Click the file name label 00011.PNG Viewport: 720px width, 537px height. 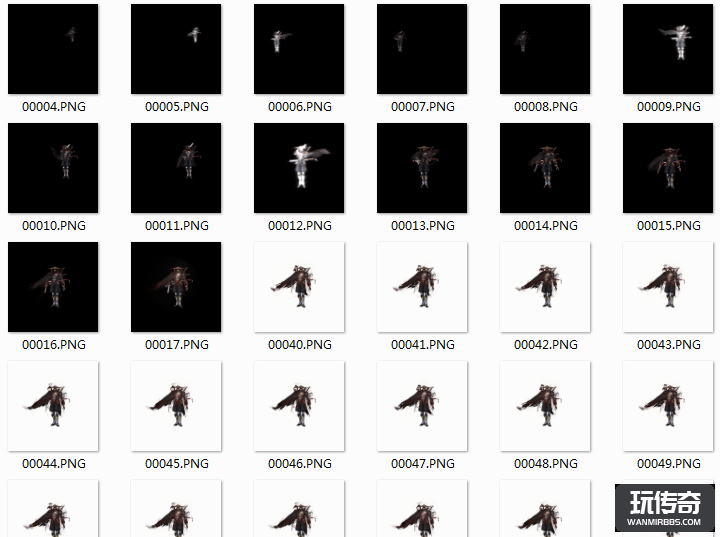click(x=177, y=226)
